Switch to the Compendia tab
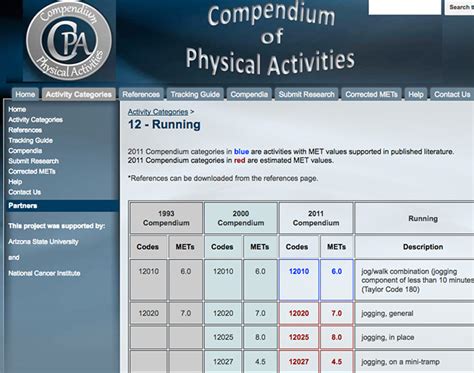The width and height of the screenshot is (474, 373). [249, 94]
